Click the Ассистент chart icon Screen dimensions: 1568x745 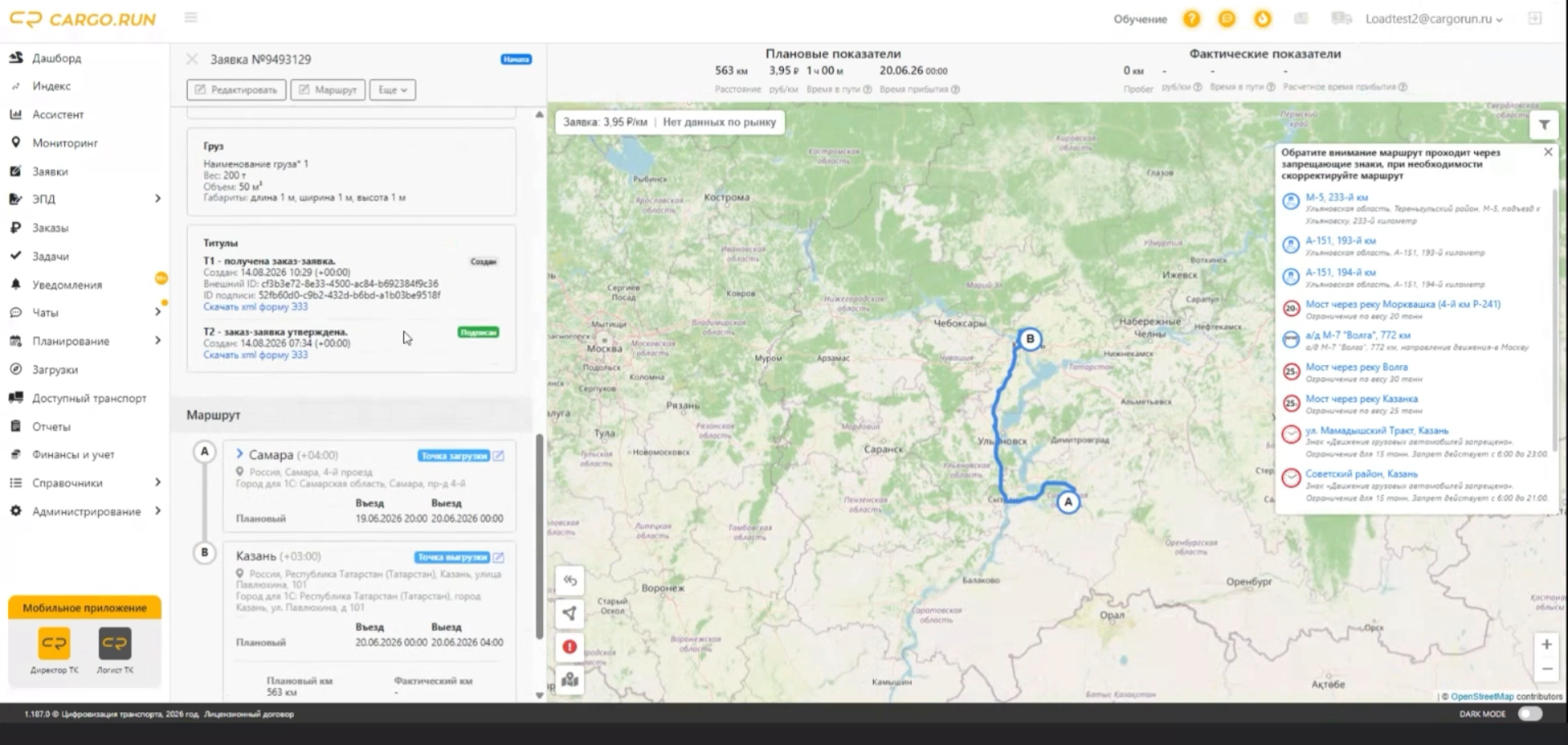pyautogui.click(x=16, y=114)
